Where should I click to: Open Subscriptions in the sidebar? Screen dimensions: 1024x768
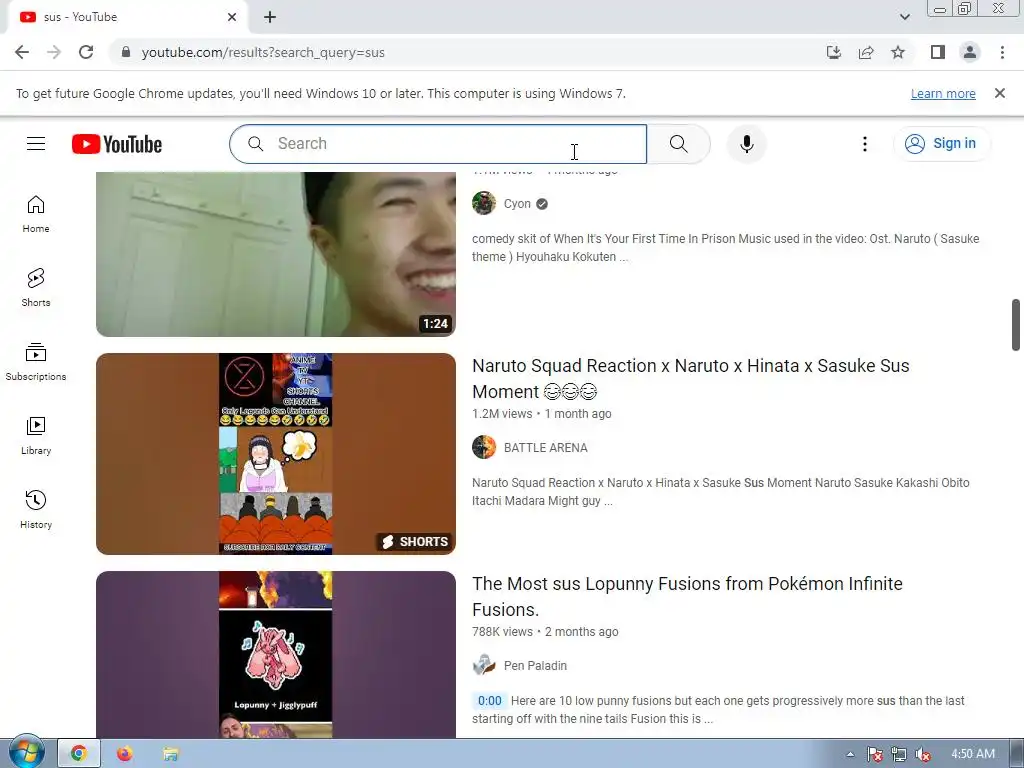36,362
